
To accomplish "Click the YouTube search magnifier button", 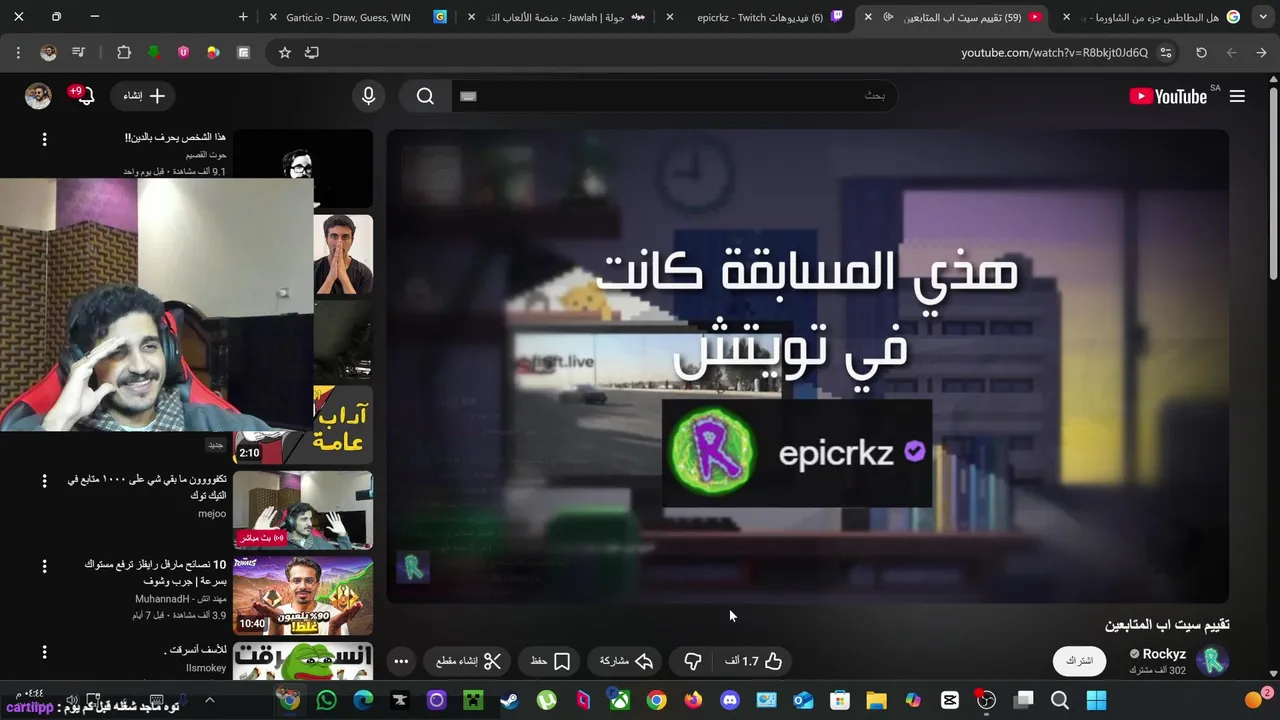I will 425,96.
